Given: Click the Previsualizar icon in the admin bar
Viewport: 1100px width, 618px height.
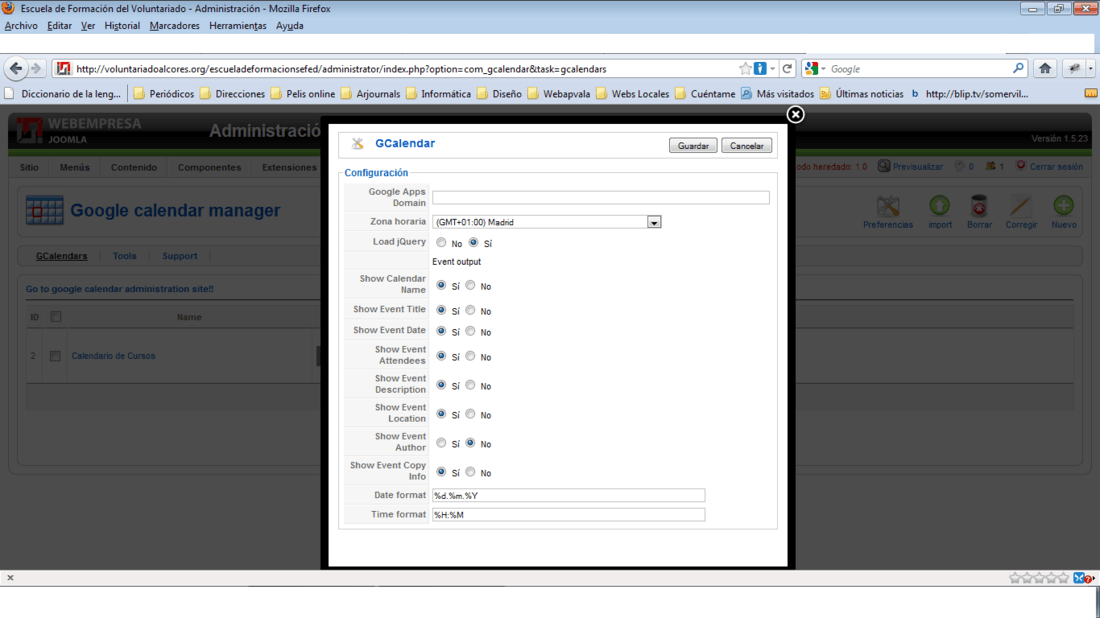Looking at the screenshot, I should tap(884, 166).
